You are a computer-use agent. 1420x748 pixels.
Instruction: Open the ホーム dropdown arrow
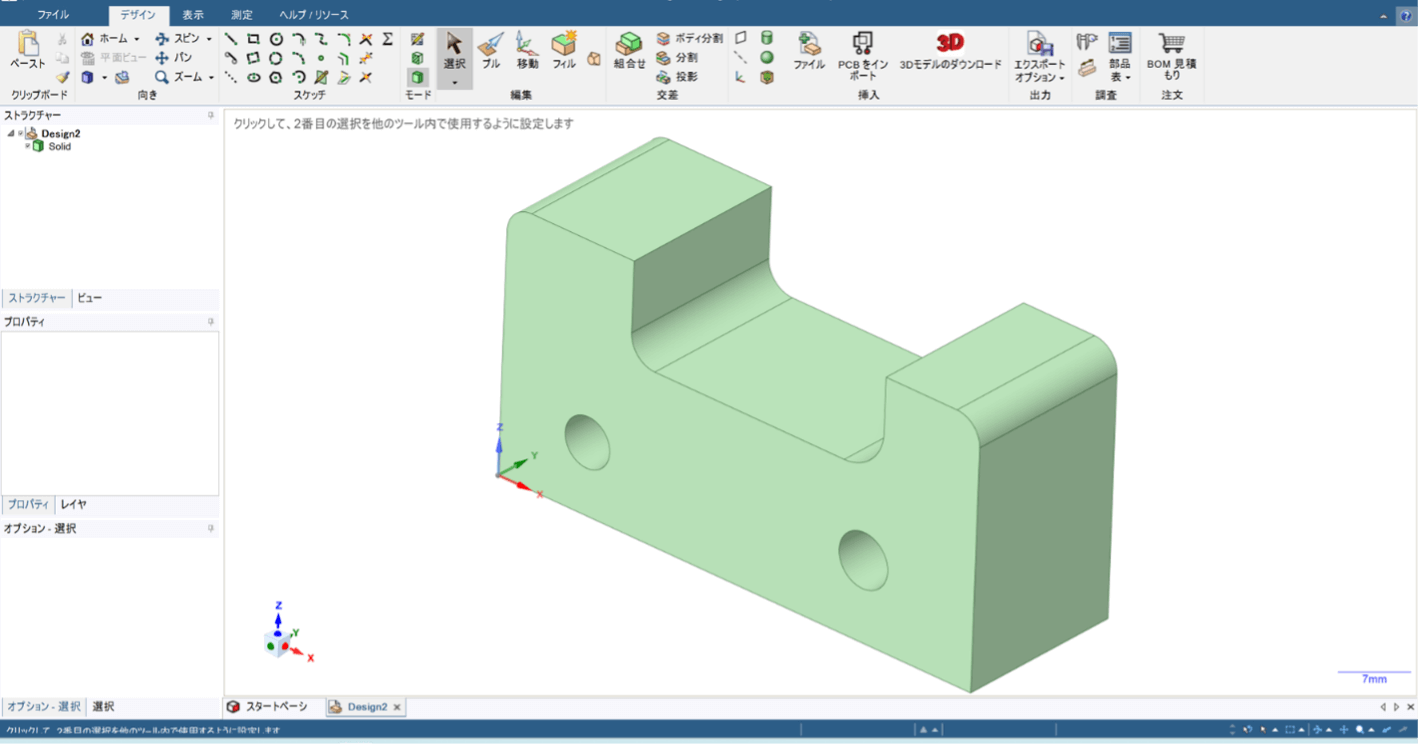coord(137,40)
